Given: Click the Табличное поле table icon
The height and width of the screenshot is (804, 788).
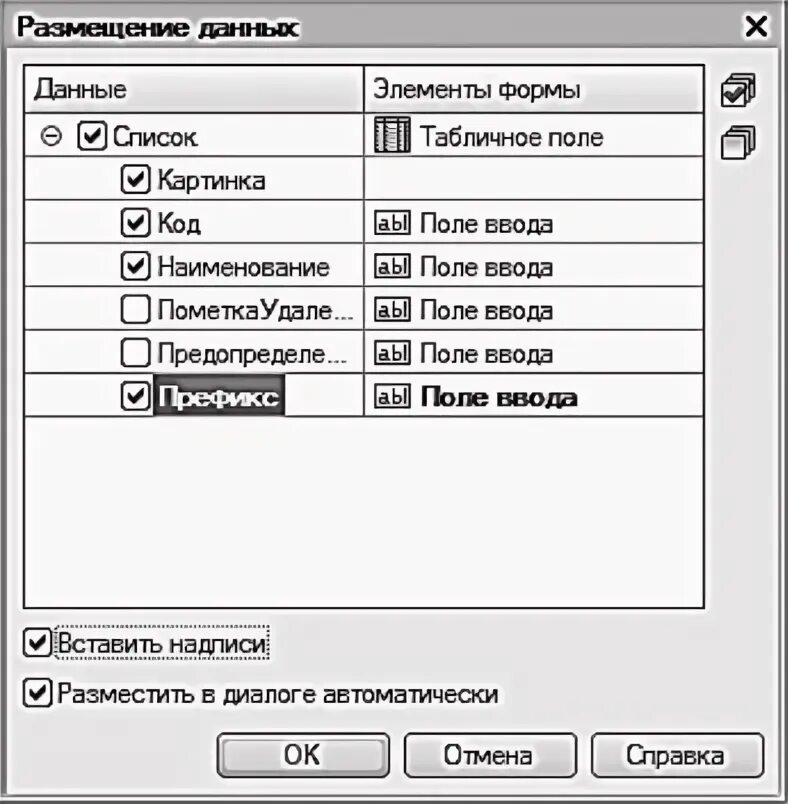Looking at the screenshot, I should click(x=392, y=135).
